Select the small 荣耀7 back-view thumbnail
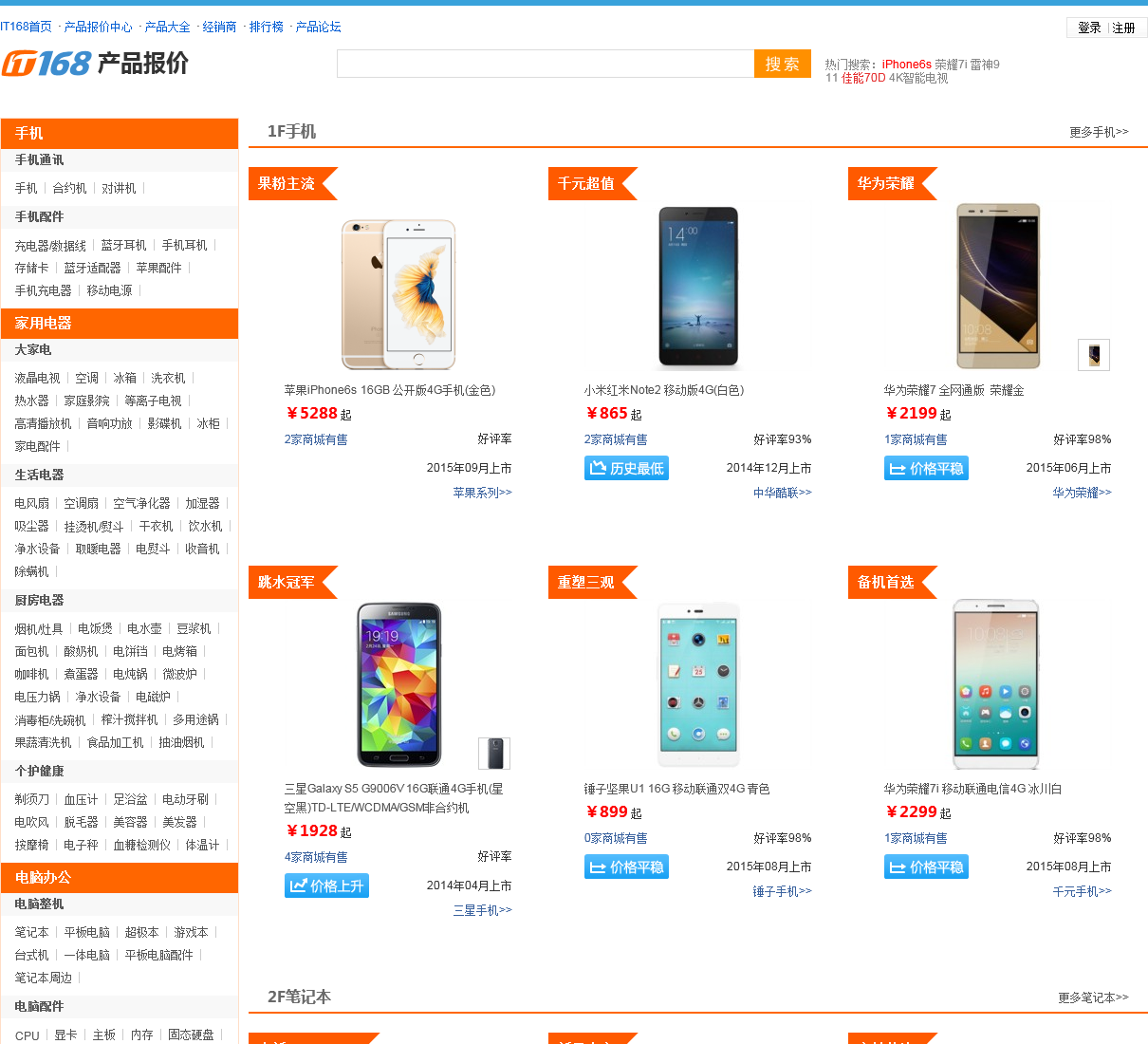 tap(1094, 355)
